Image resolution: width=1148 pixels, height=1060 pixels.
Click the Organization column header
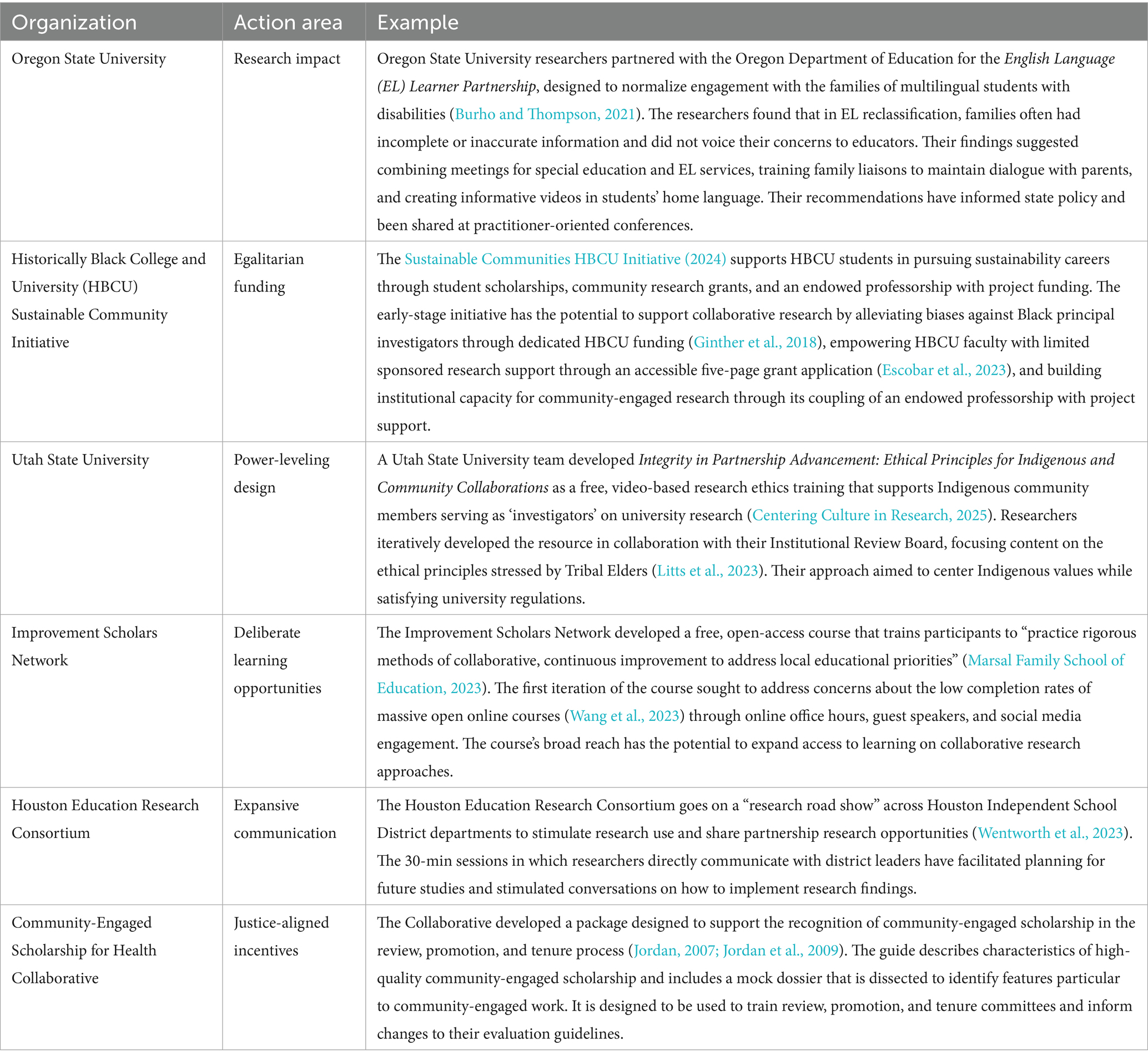74,22
